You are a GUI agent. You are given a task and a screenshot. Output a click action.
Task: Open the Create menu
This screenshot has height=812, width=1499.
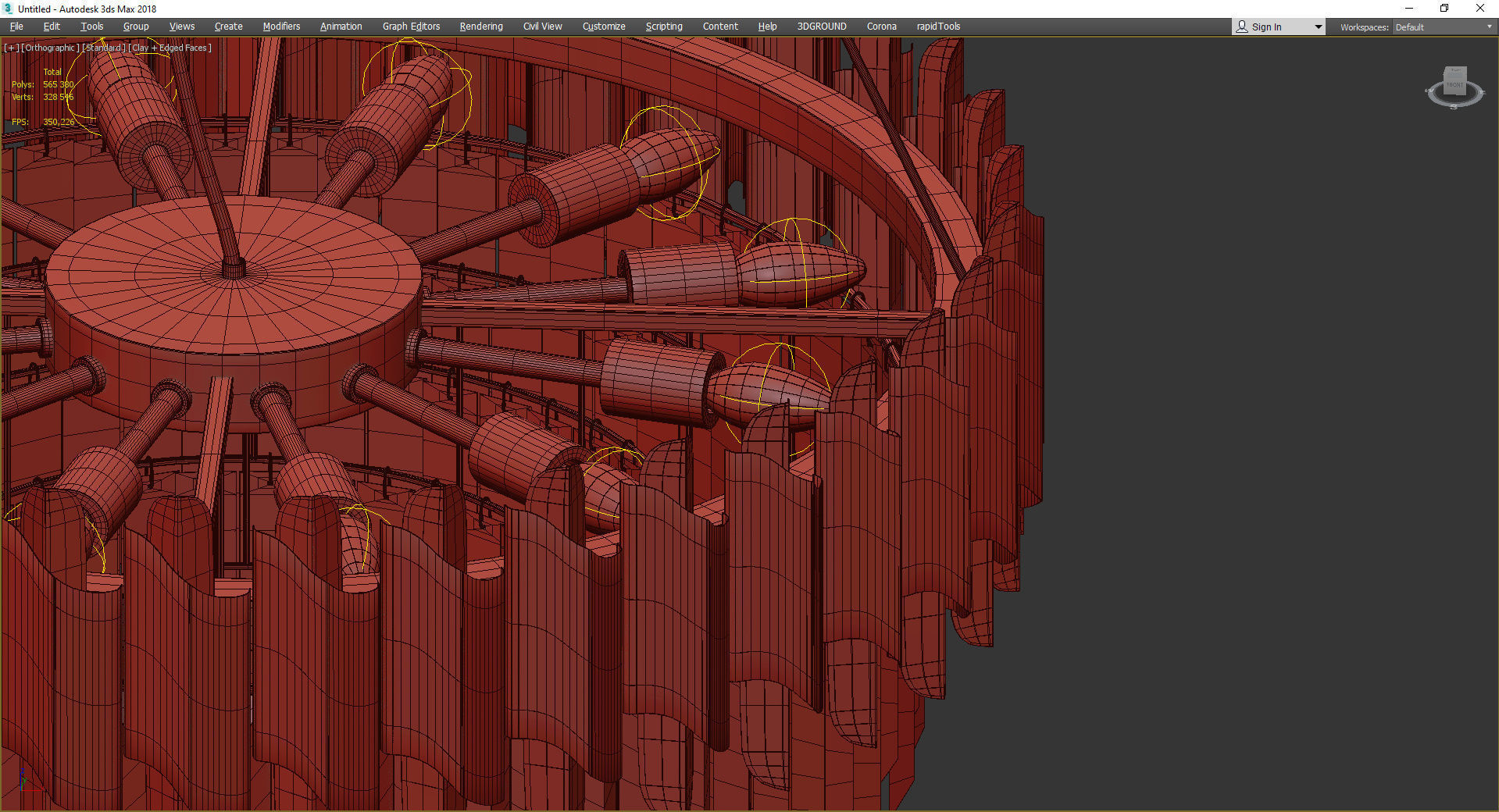[x=229, y=27]
